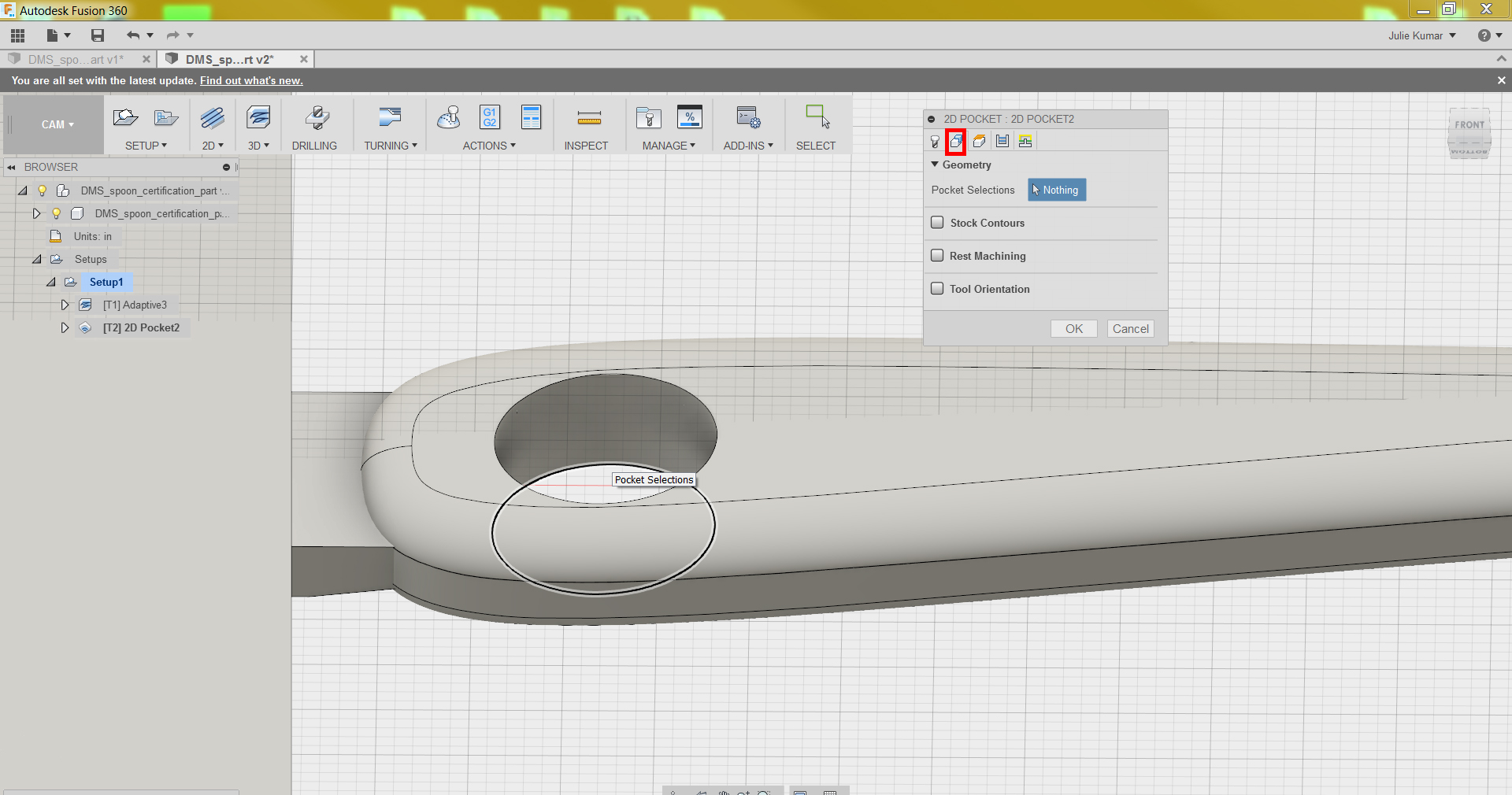Viewport: 1512px width, 795px height.
Task: Click the Setup Sheet icon in Actions
Action: pos(532,118)
